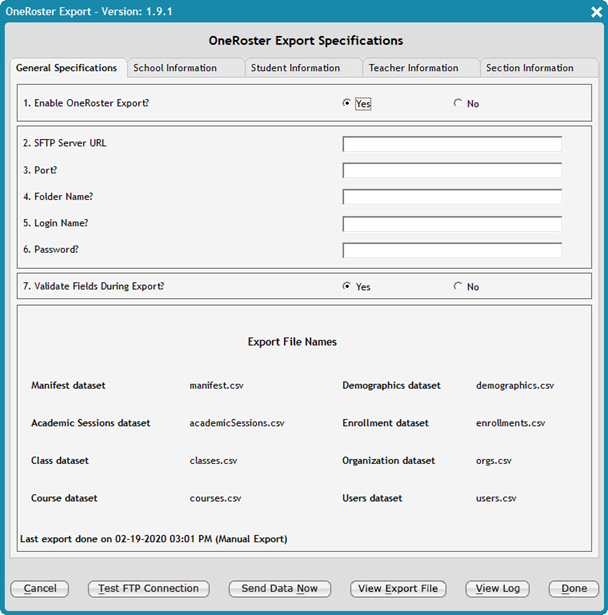Focus the Port input field
The image size is (608, 615).
tap(451, 170)
